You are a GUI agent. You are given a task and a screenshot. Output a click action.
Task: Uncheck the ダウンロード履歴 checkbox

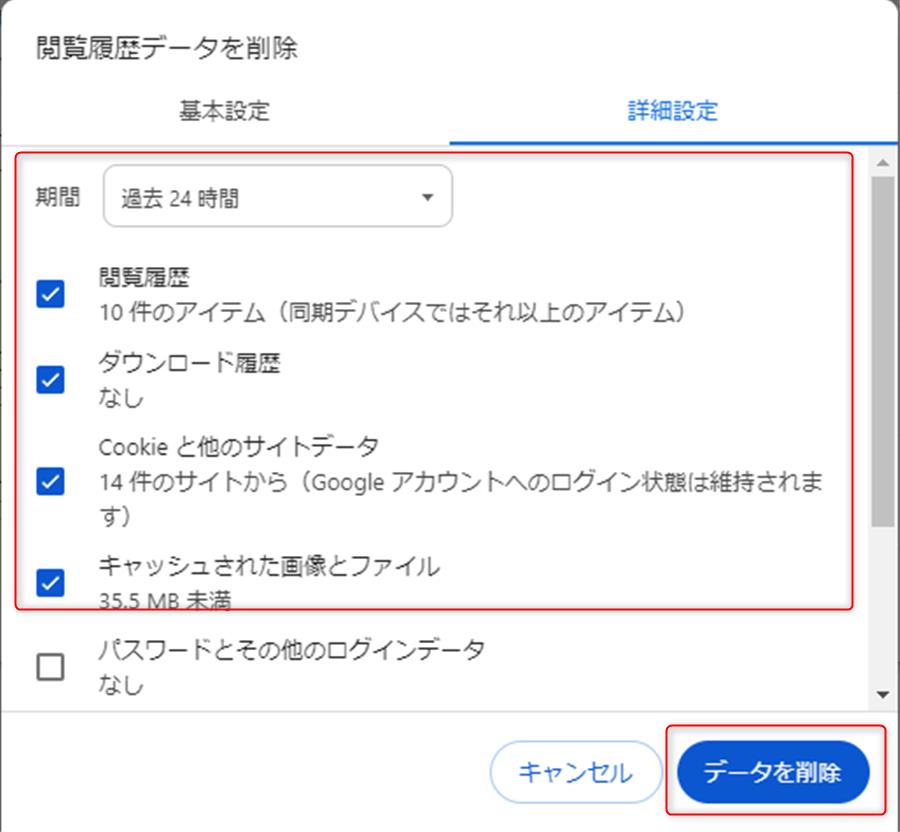click(x=50, y=380)
